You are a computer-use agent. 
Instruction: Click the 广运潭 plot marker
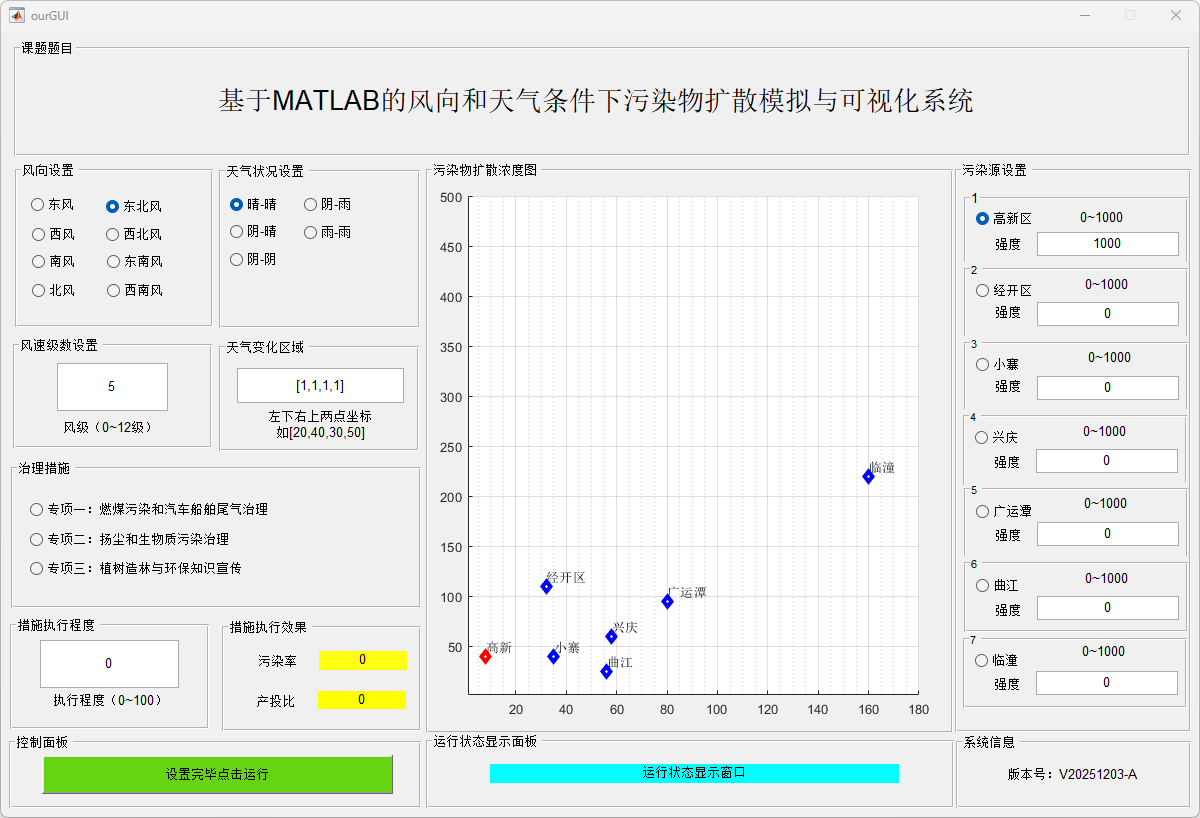[667, 601]
